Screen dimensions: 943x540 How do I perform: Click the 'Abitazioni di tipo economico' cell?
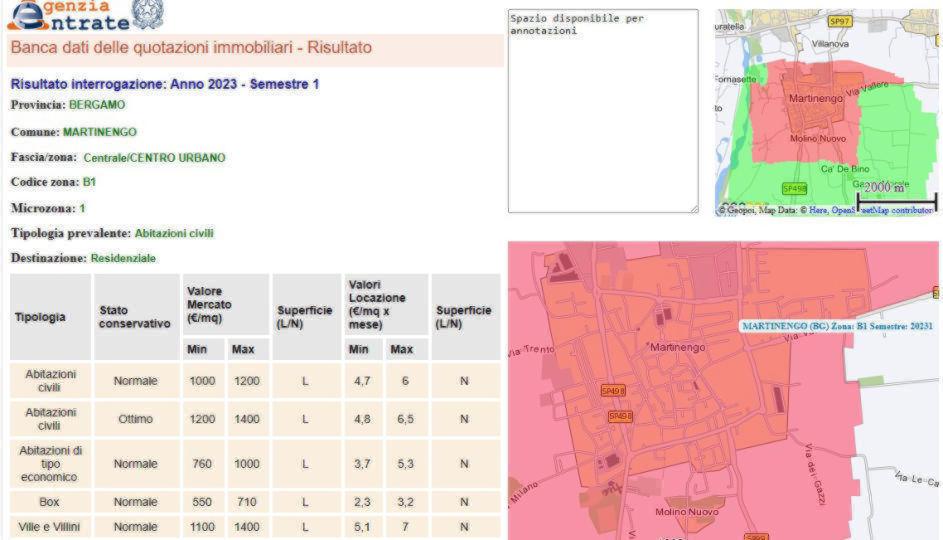51,464
